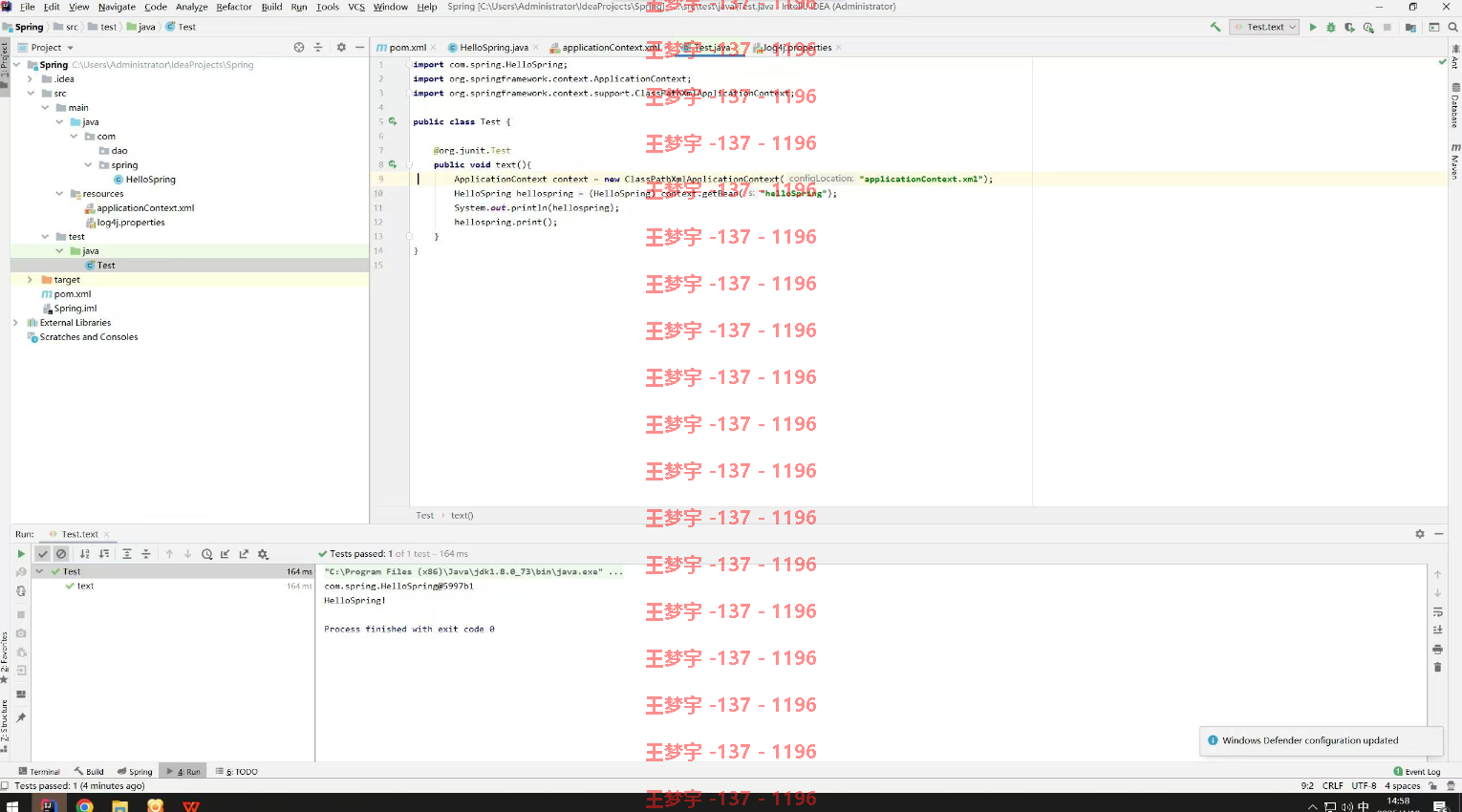
Task: Collapse the src folder node
Action: pos(31,94)
